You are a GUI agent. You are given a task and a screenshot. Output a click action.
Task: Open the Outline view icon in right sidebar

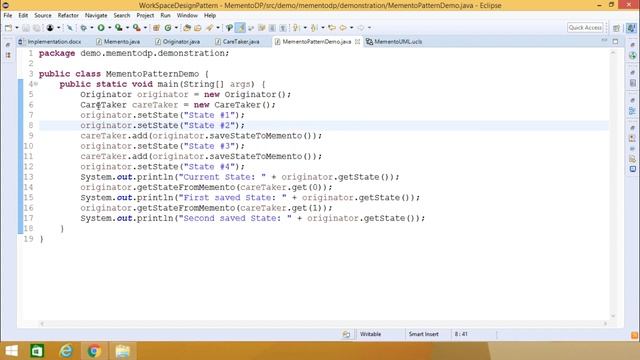(633, 111)
